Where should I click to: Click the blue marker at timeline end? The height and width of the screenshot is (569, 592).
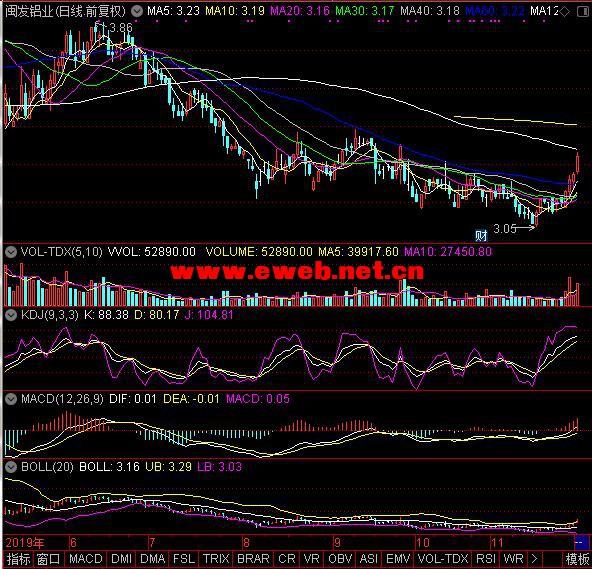pos(580,543)
